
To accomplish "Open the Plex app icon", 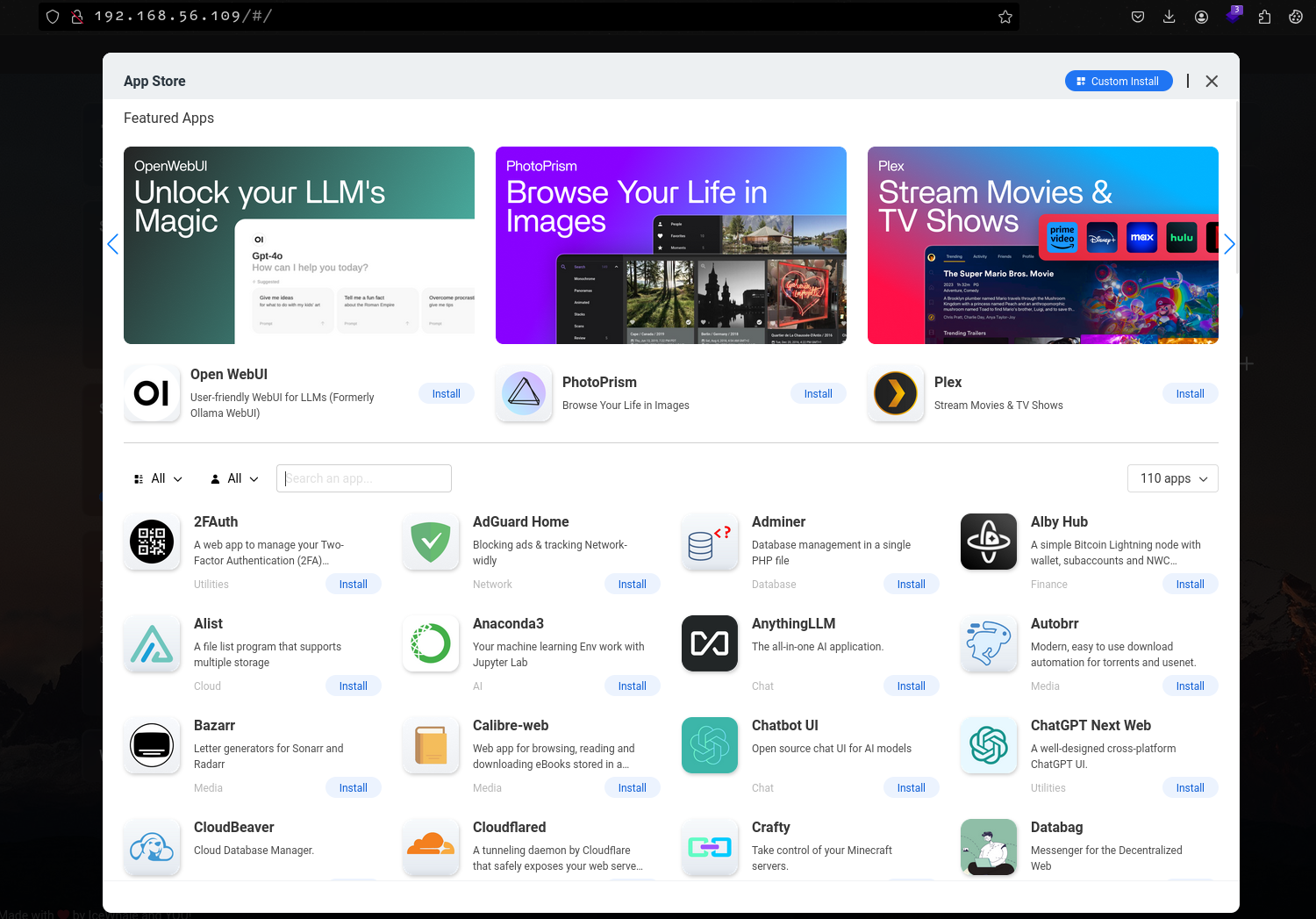I will tap(896, 393).
